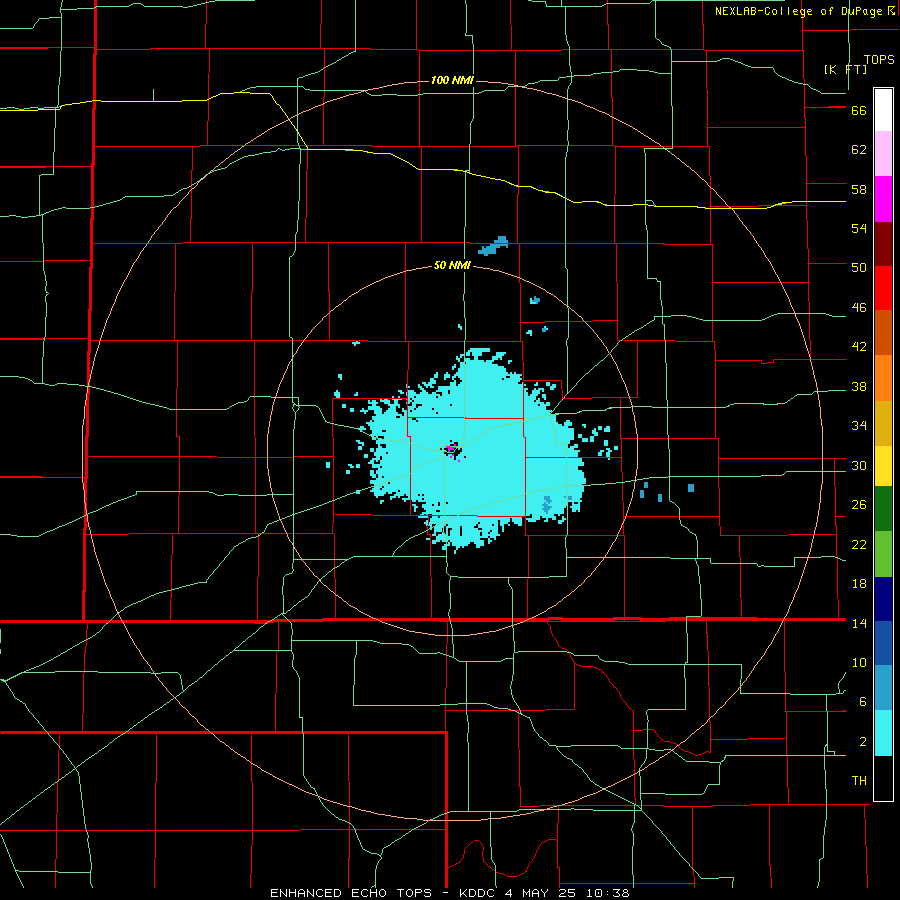Click the 62 value on the scale

coord(859,150)
